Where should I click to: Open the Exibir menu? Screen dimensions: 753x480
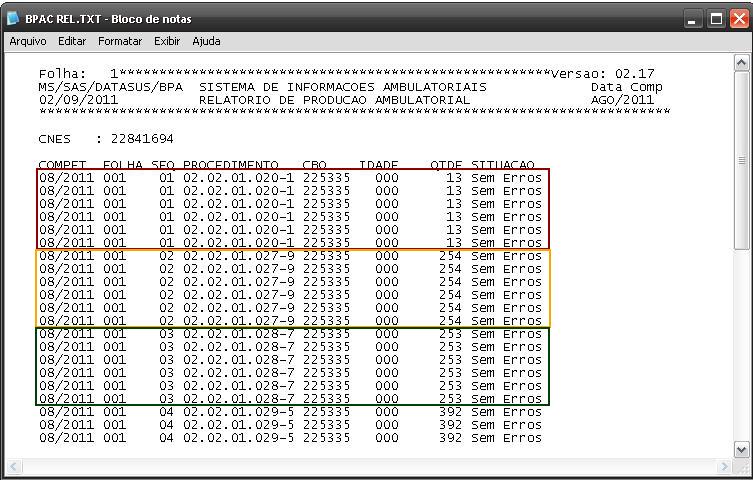point(167,41)
